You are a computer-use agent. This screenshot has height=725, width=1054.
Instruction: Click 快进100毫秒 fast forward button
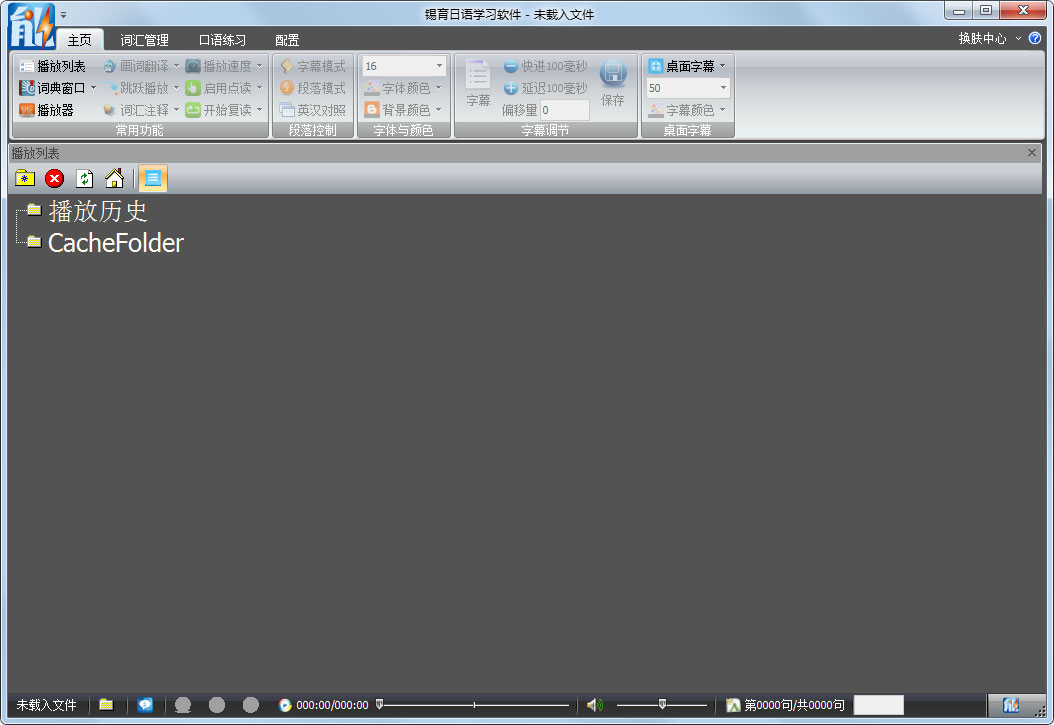tap(545, 66)
